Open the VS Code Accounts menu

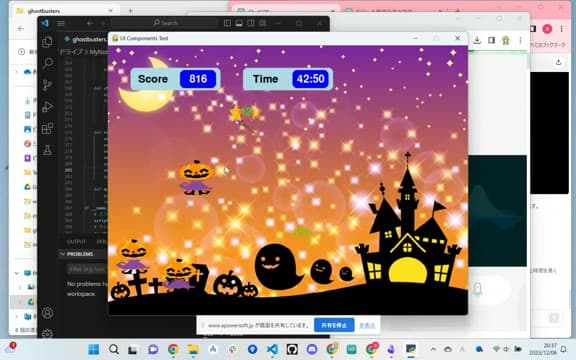[x=47, y=313]
